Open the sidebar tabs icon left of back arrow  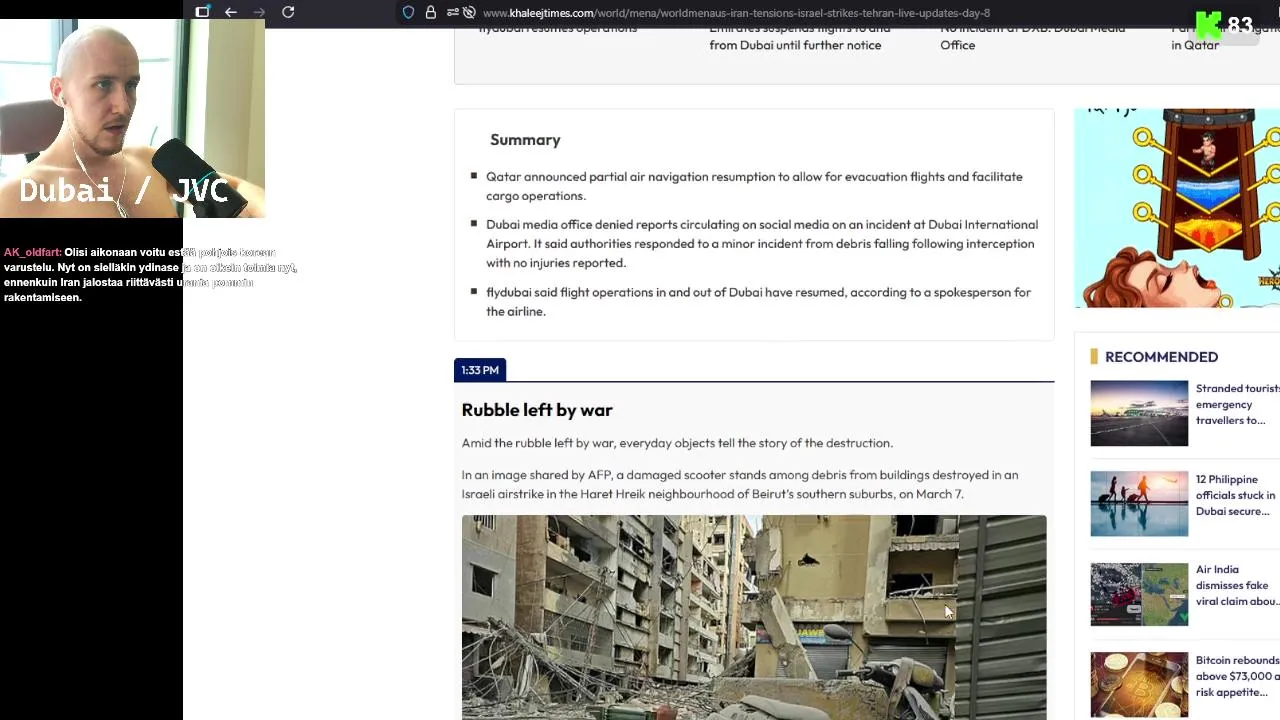coord(202,12)
